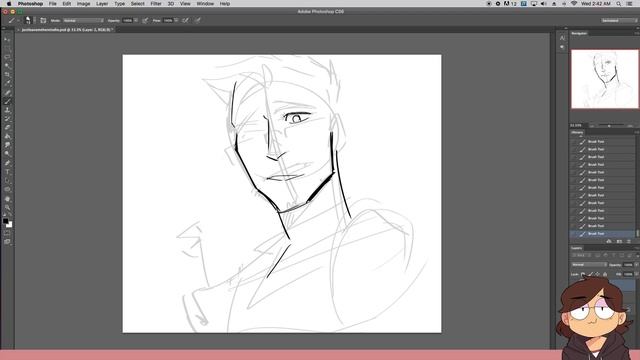Select the Dodge tool

(x=7, y=154)
